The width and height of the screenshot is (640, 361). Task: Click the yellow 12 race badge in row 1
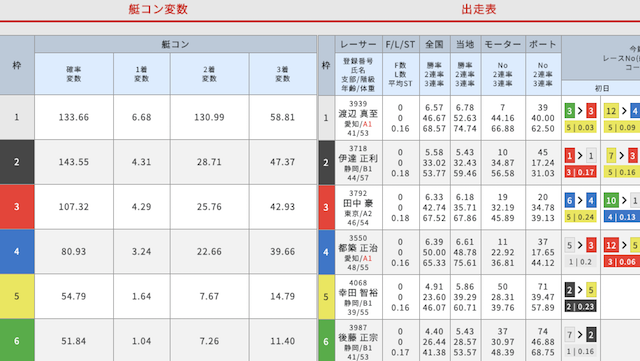(x=611, y=111)
